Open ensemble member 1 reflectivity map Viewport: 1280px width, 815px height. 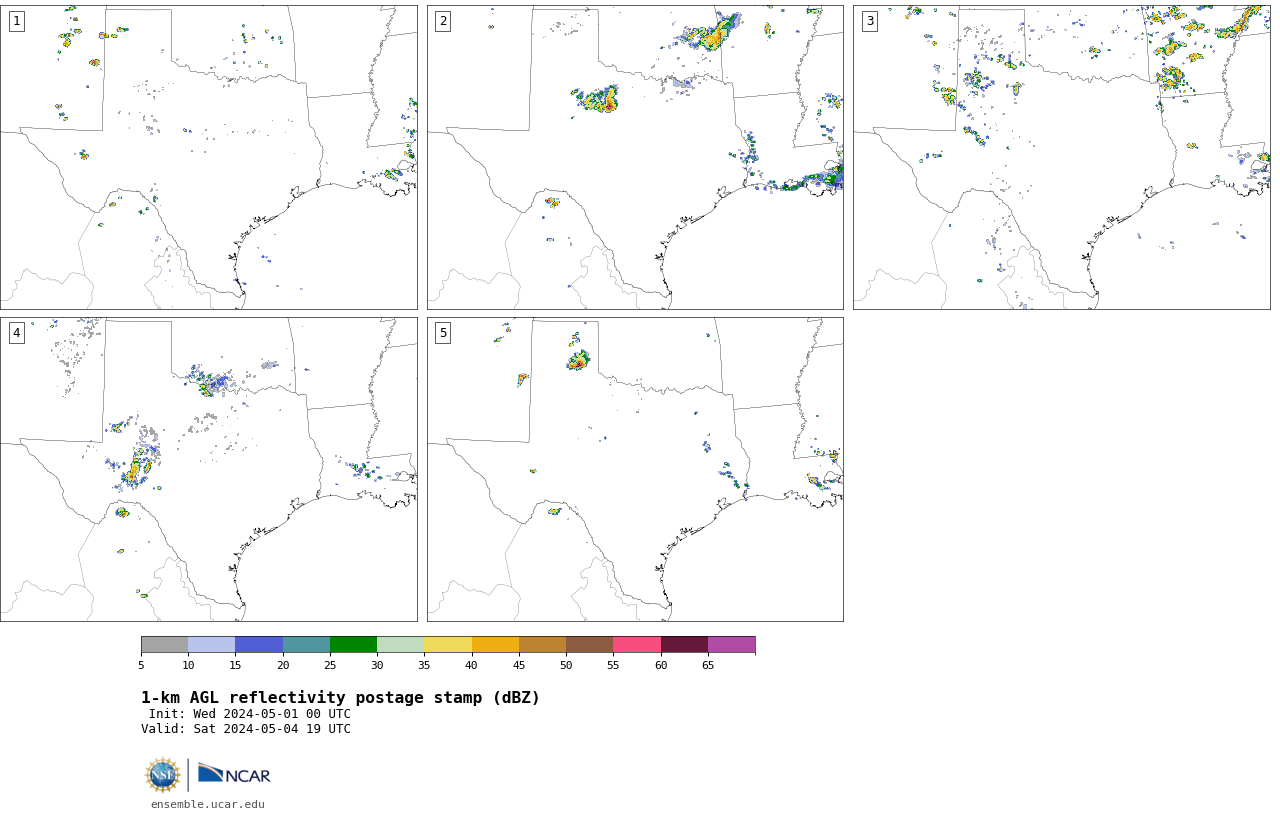[208, 157]
